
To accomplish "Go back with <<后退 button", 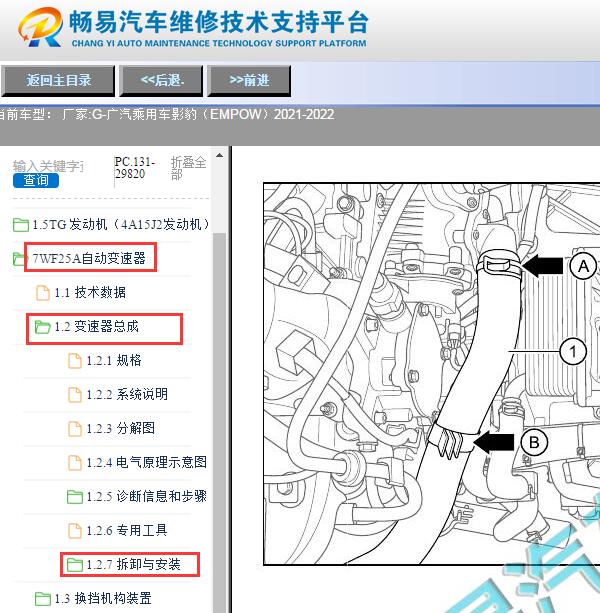I will pyautogui.click(x=161, y=81).
